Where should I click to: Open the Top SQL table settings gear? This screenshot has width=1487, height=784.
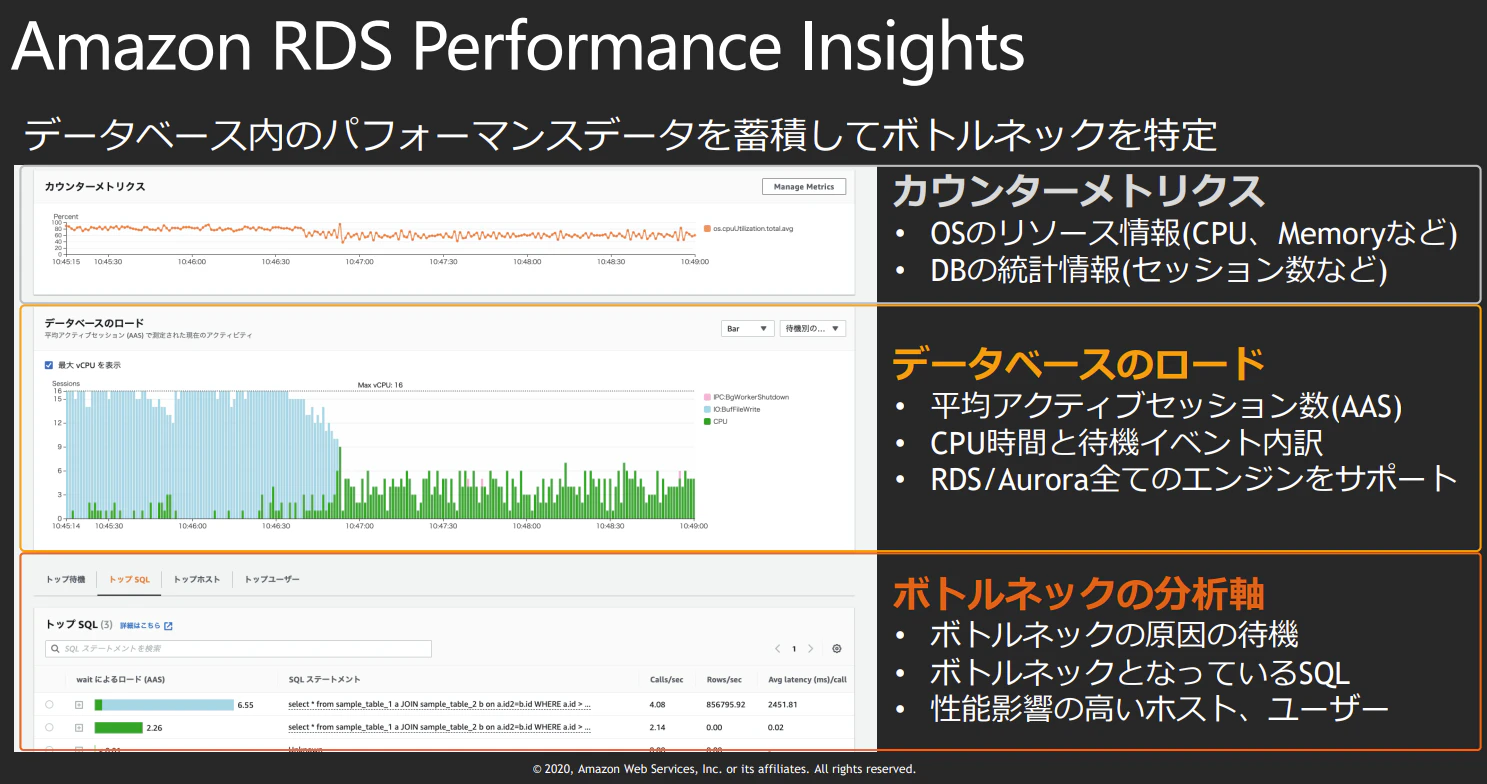click(836, 649)
